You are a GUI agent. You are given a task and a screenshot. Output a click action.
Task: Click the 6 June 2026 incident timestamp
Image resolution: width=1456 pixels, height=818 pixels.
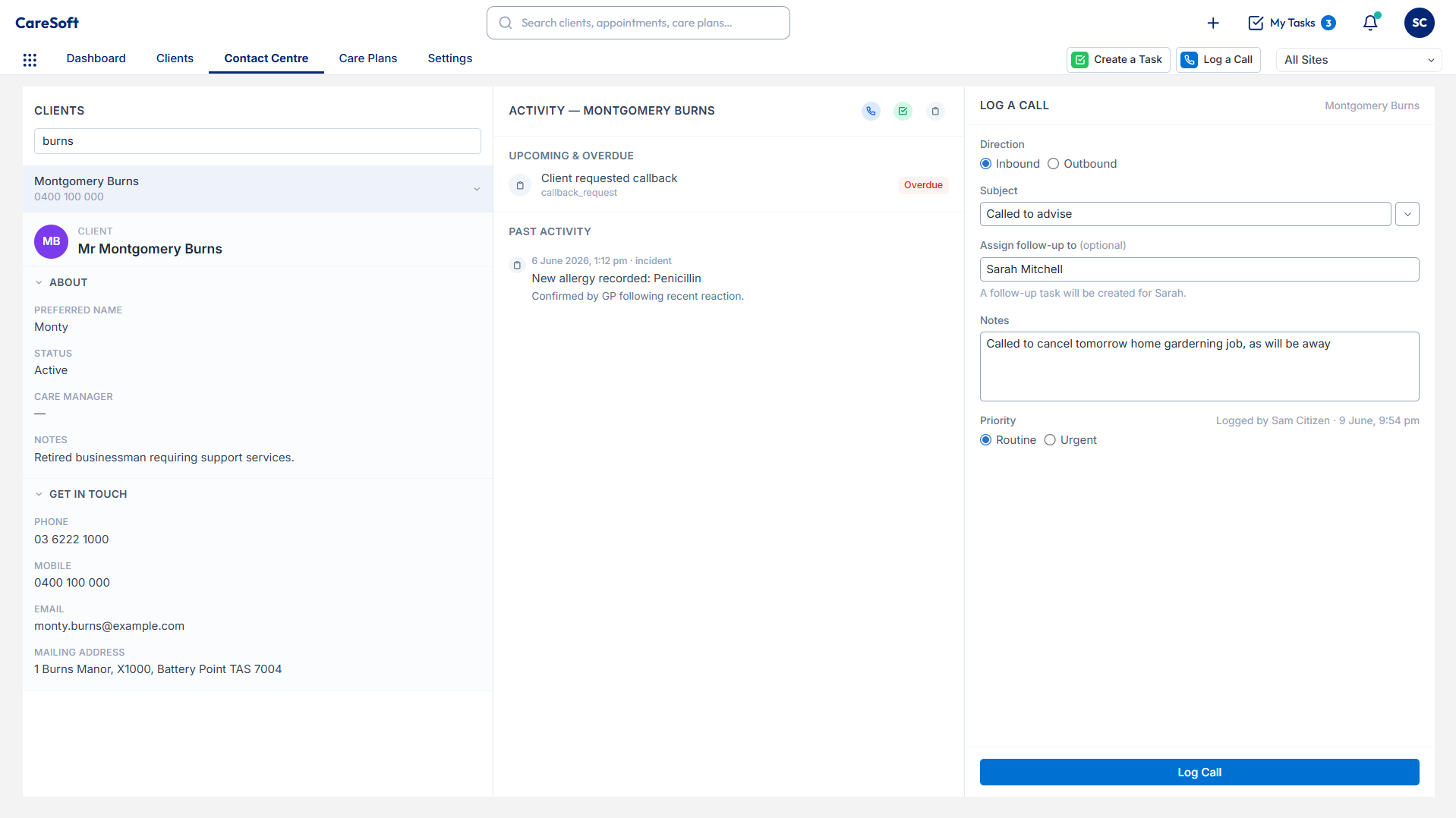[x=601, y=260]
